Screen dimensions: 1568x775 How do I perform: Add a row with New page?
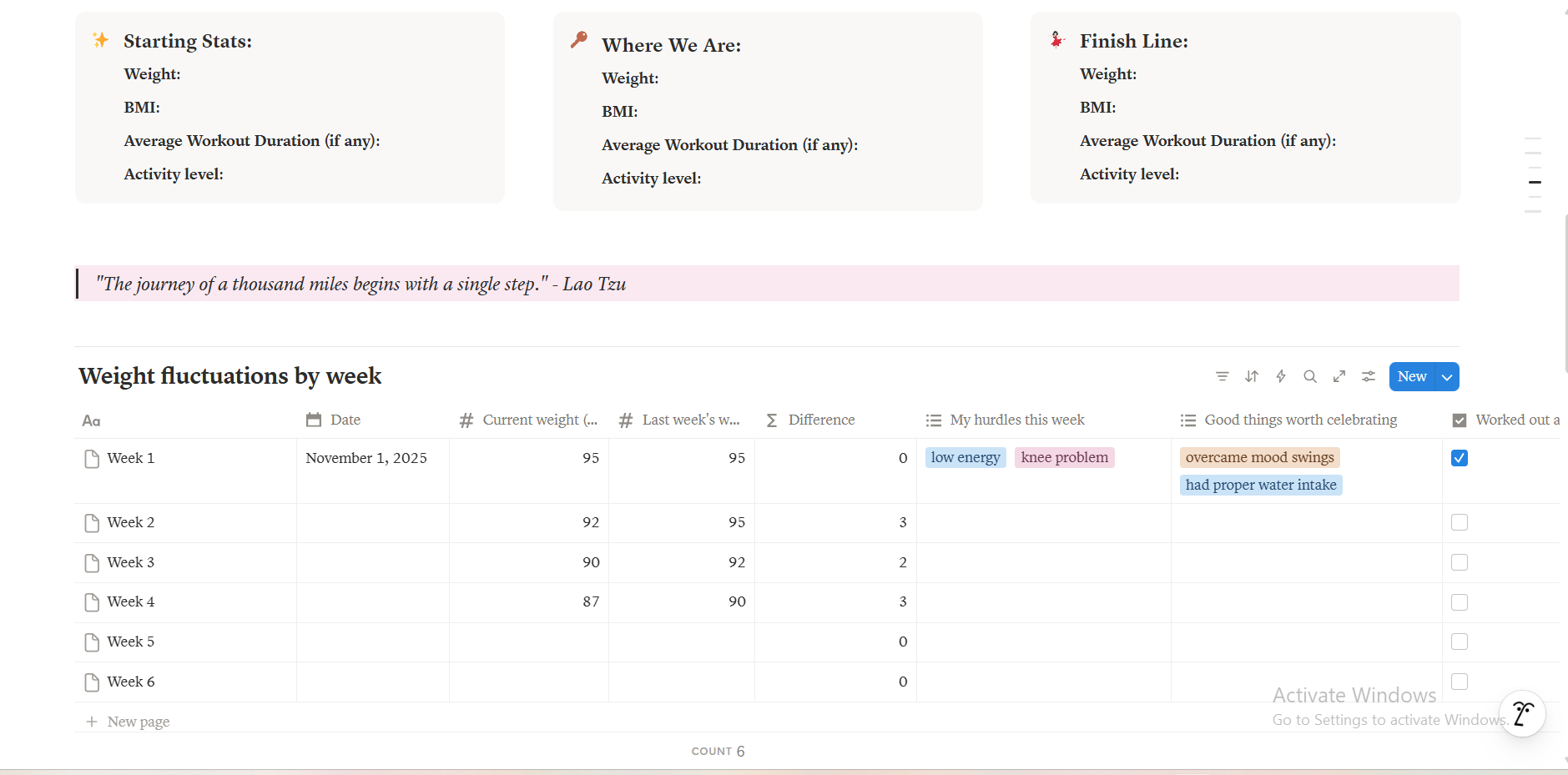(x=138, y=722)
